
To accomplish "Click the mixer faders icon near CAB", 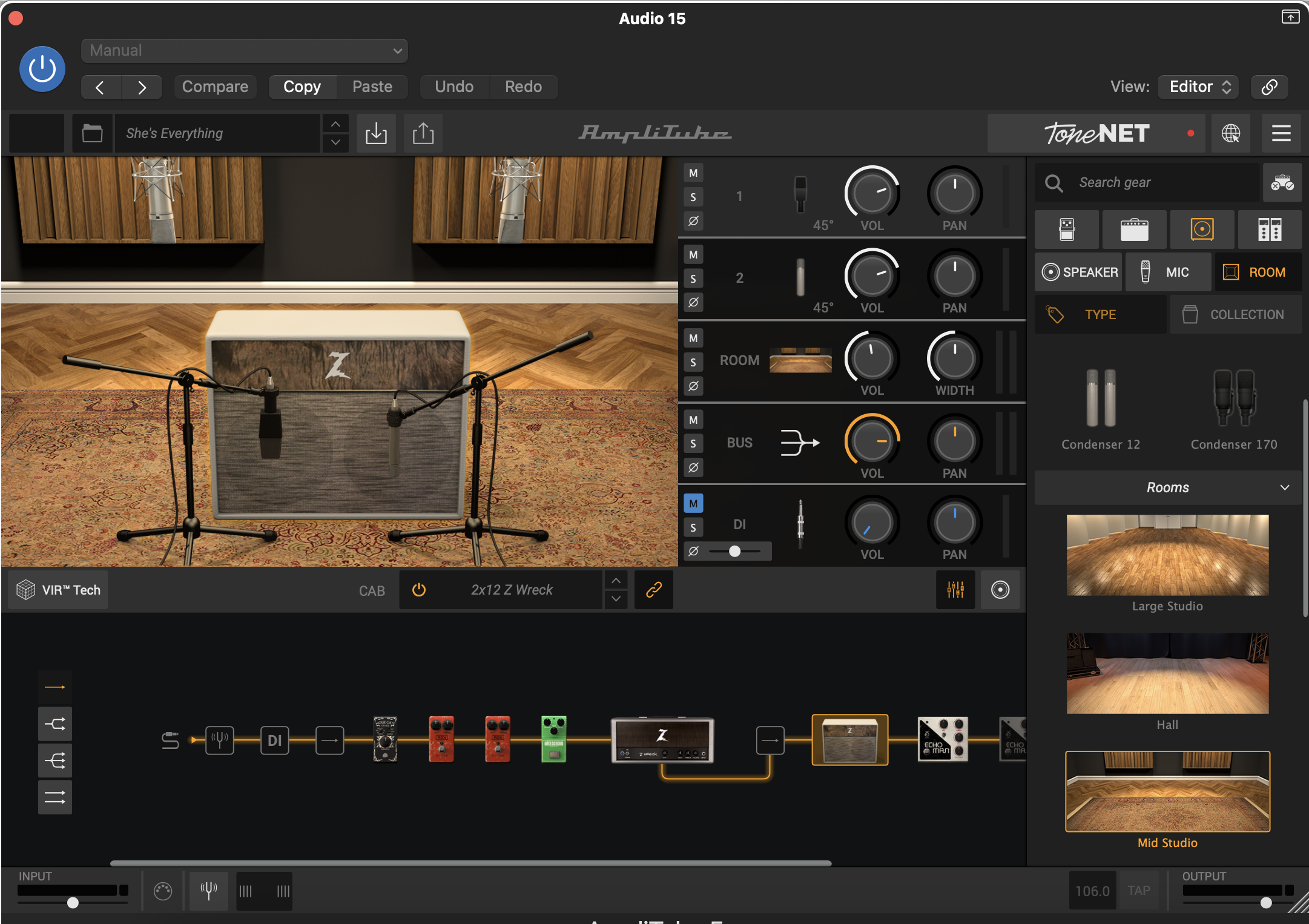I will [955, 590].
